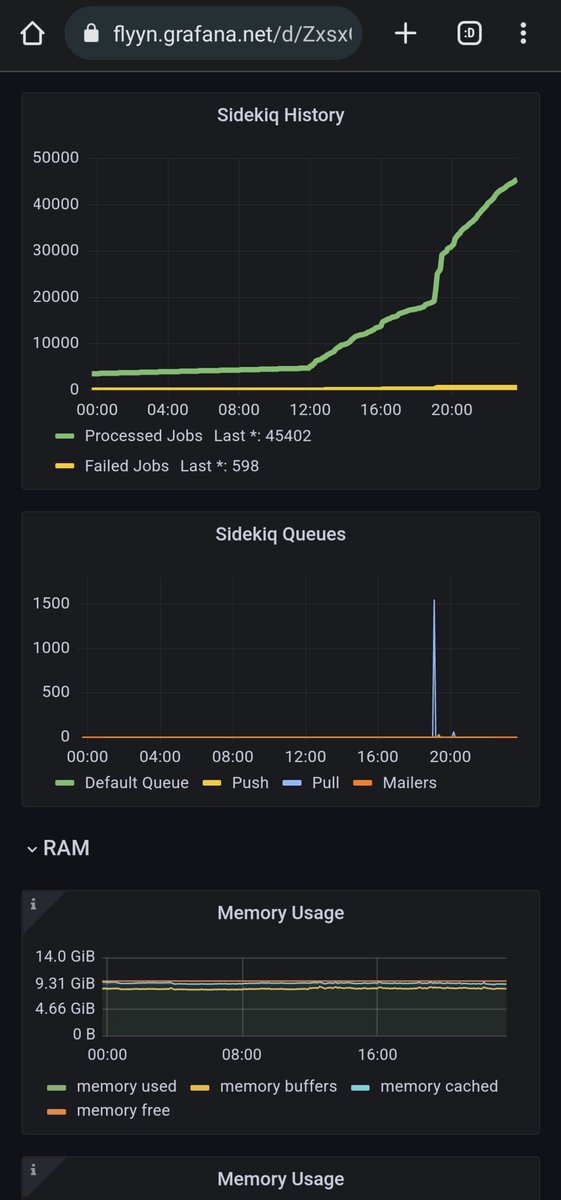Click the yellow Failed Jobs color swatch
The image size is (561, 1200).
pos(65,466)
